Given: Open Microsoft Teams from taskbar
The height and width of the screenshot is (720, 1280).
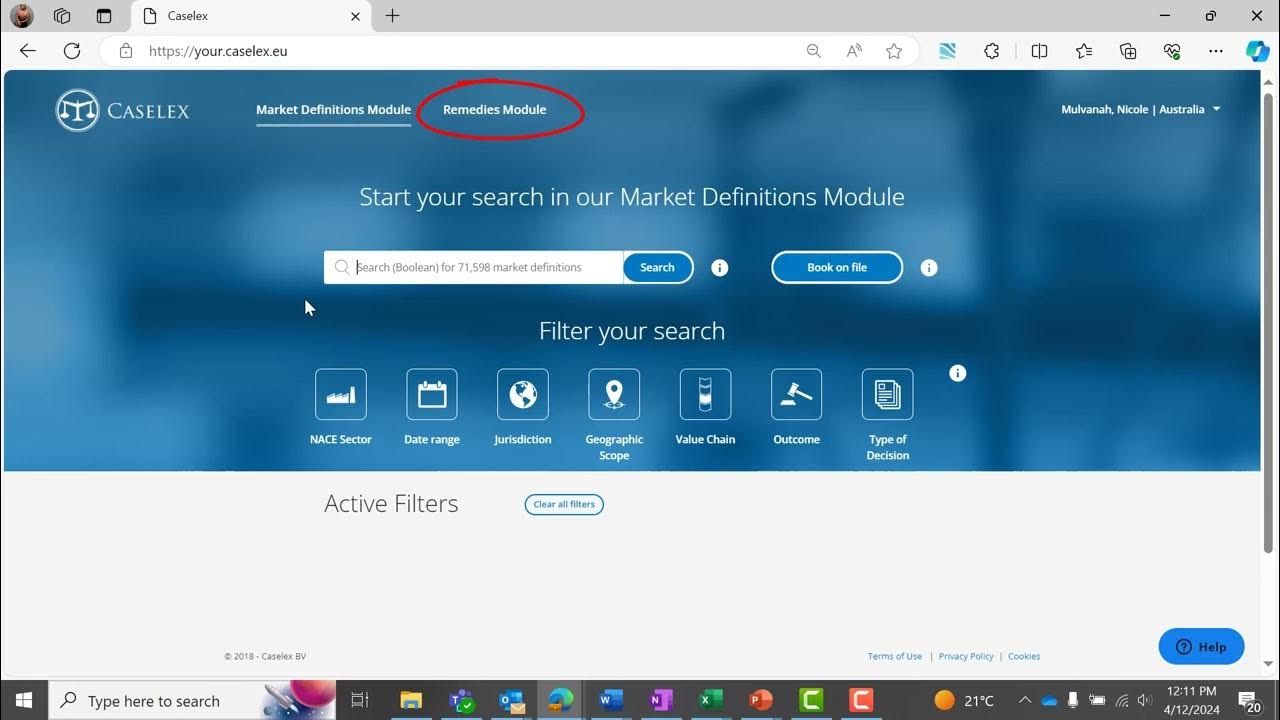Looking at the screenshot, I should tap(461, 700).
